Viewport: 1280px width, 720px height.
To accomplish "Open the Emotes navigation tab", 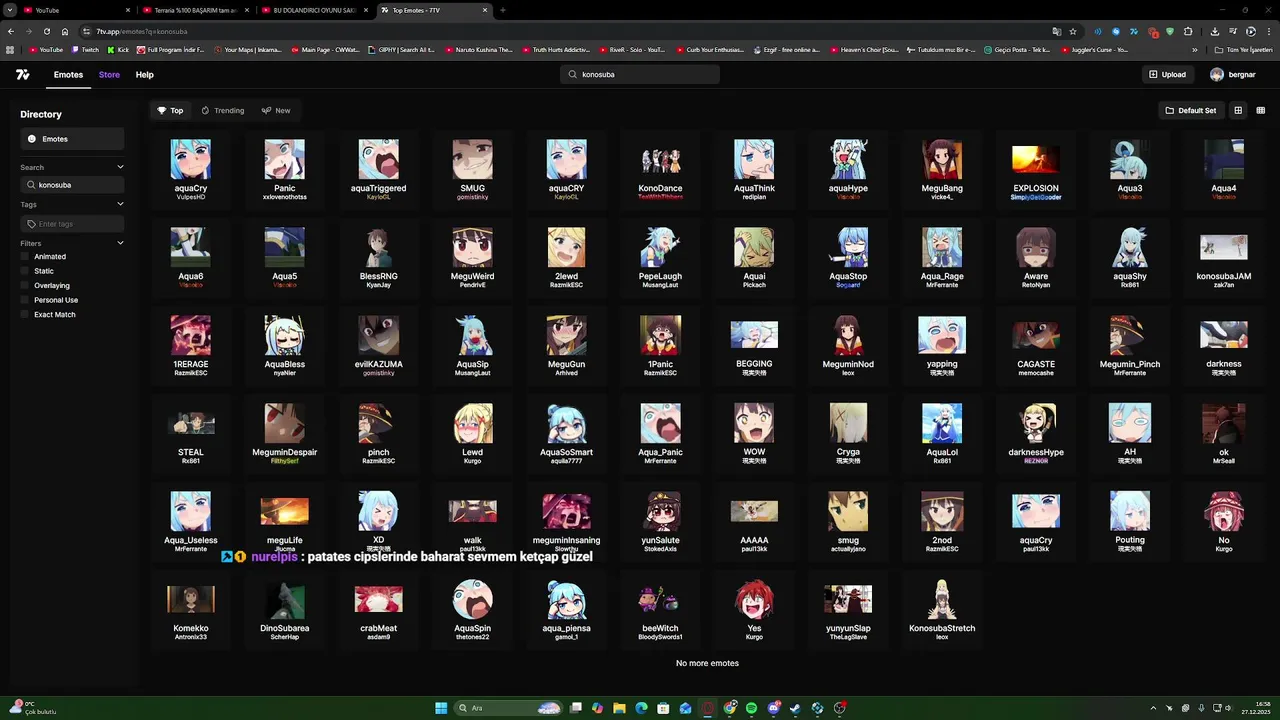I will (x=68, y=75).
